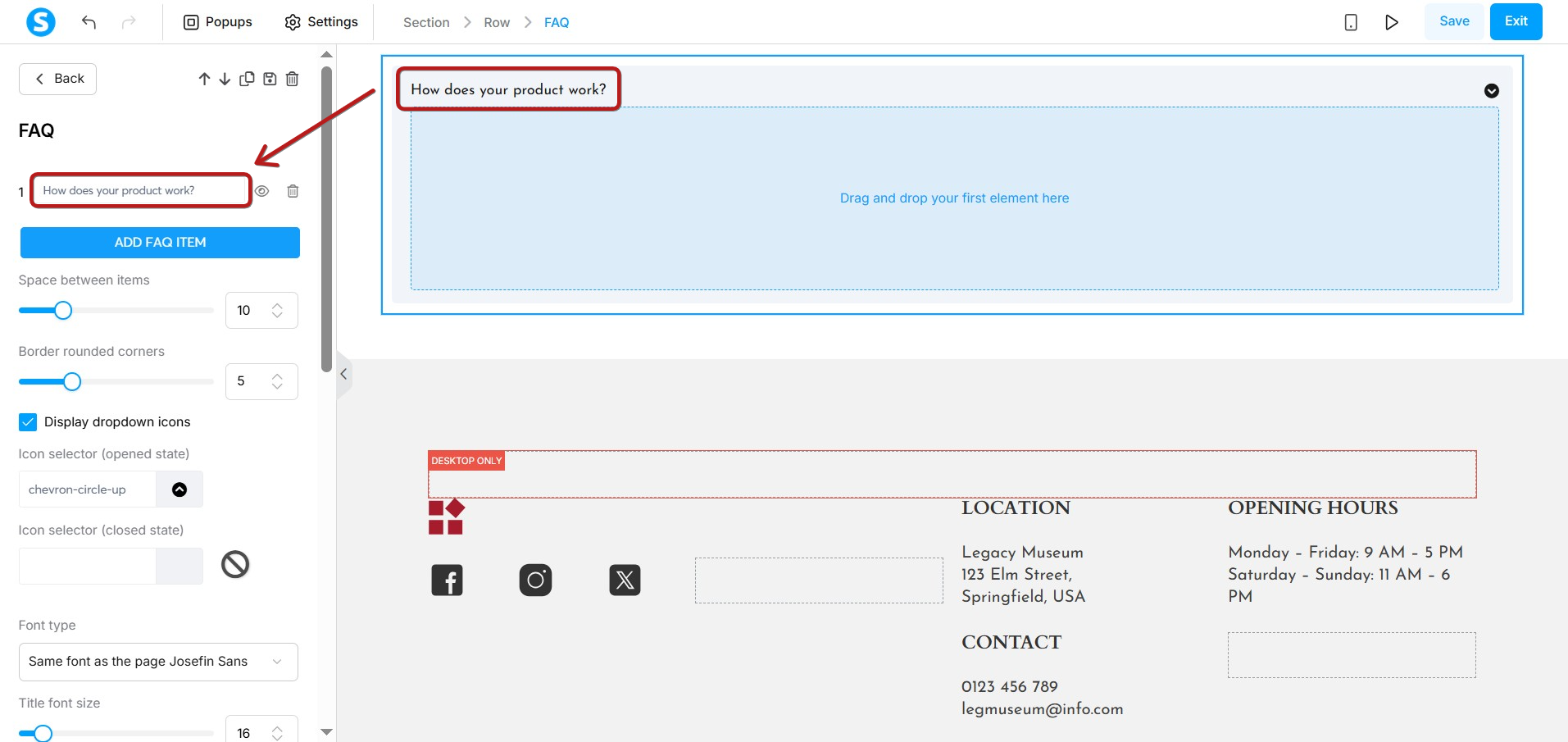Image resolution: width=1568 pixels, height=742 pixels.
Task: Decrease Space between items value
Action: pos(277,316)
